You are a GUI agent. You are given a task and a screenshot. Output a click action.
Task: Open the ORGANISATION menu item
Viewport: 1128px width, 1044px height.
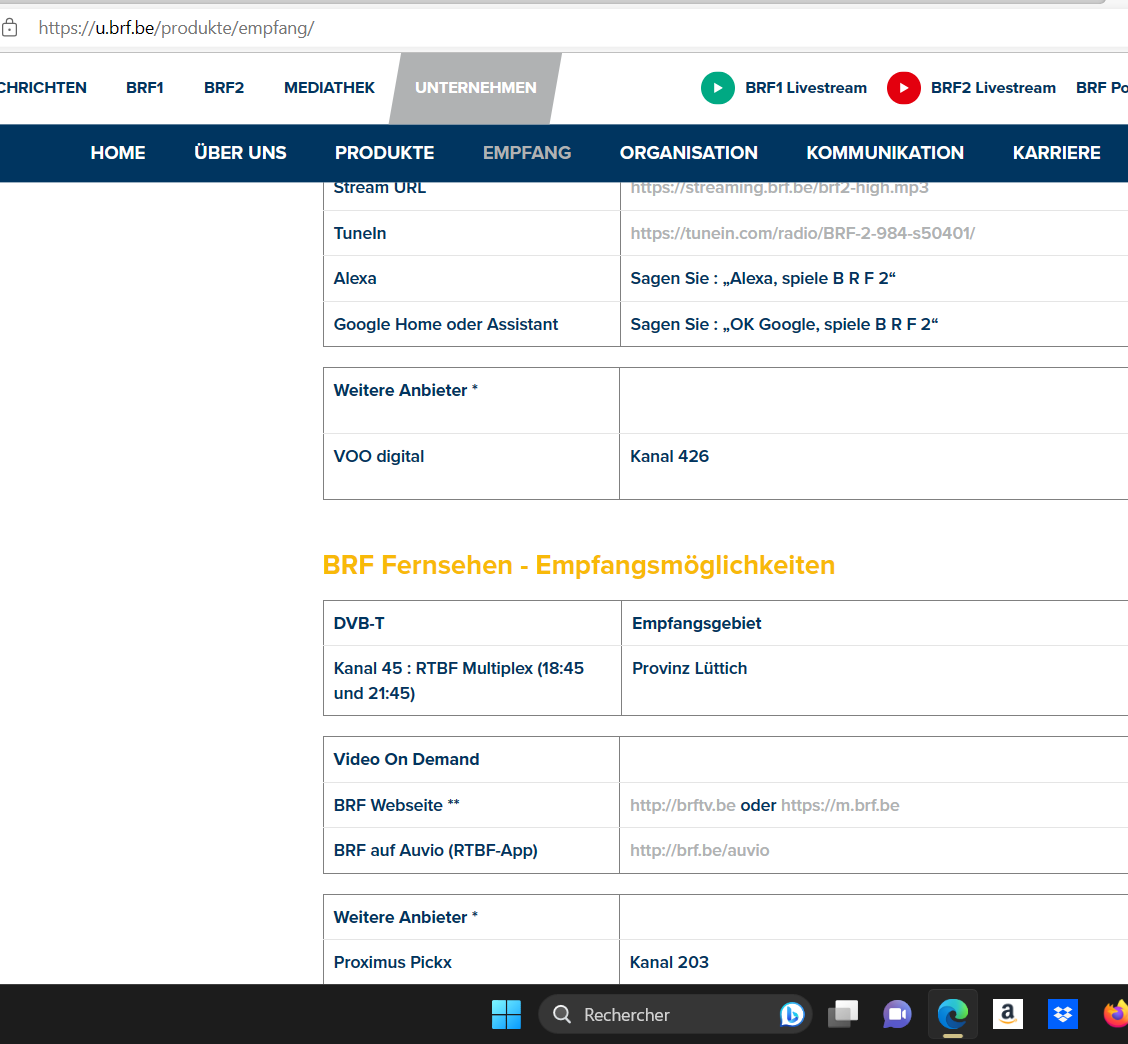click(688, 153)
